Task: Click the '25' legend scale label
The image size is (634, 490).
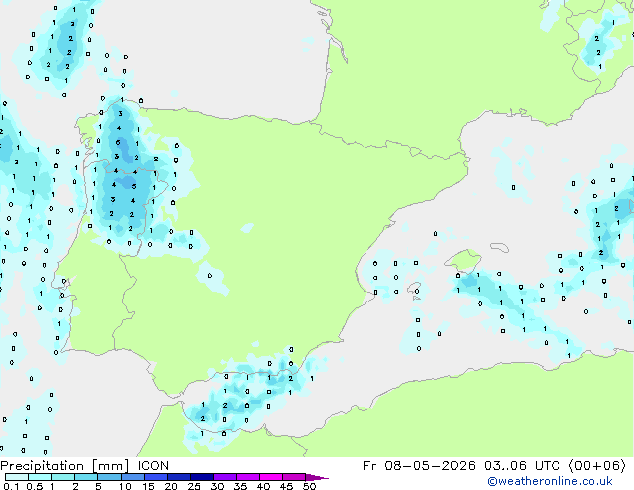Action: click(x=194, y=486)
